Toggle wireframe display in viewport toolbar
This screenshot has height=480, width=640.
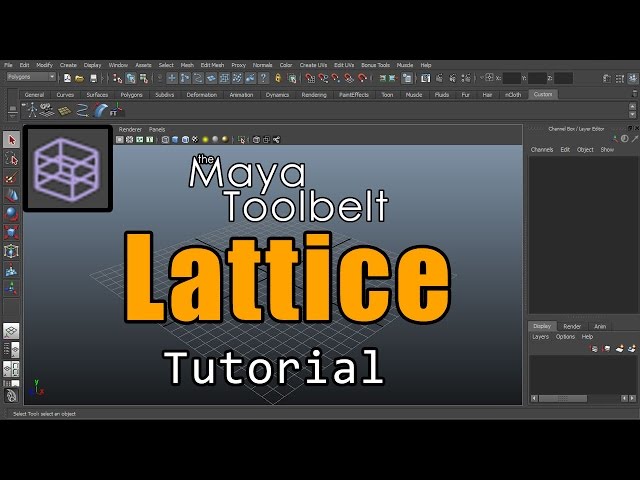pyautogui.click(x=165, y=140)
